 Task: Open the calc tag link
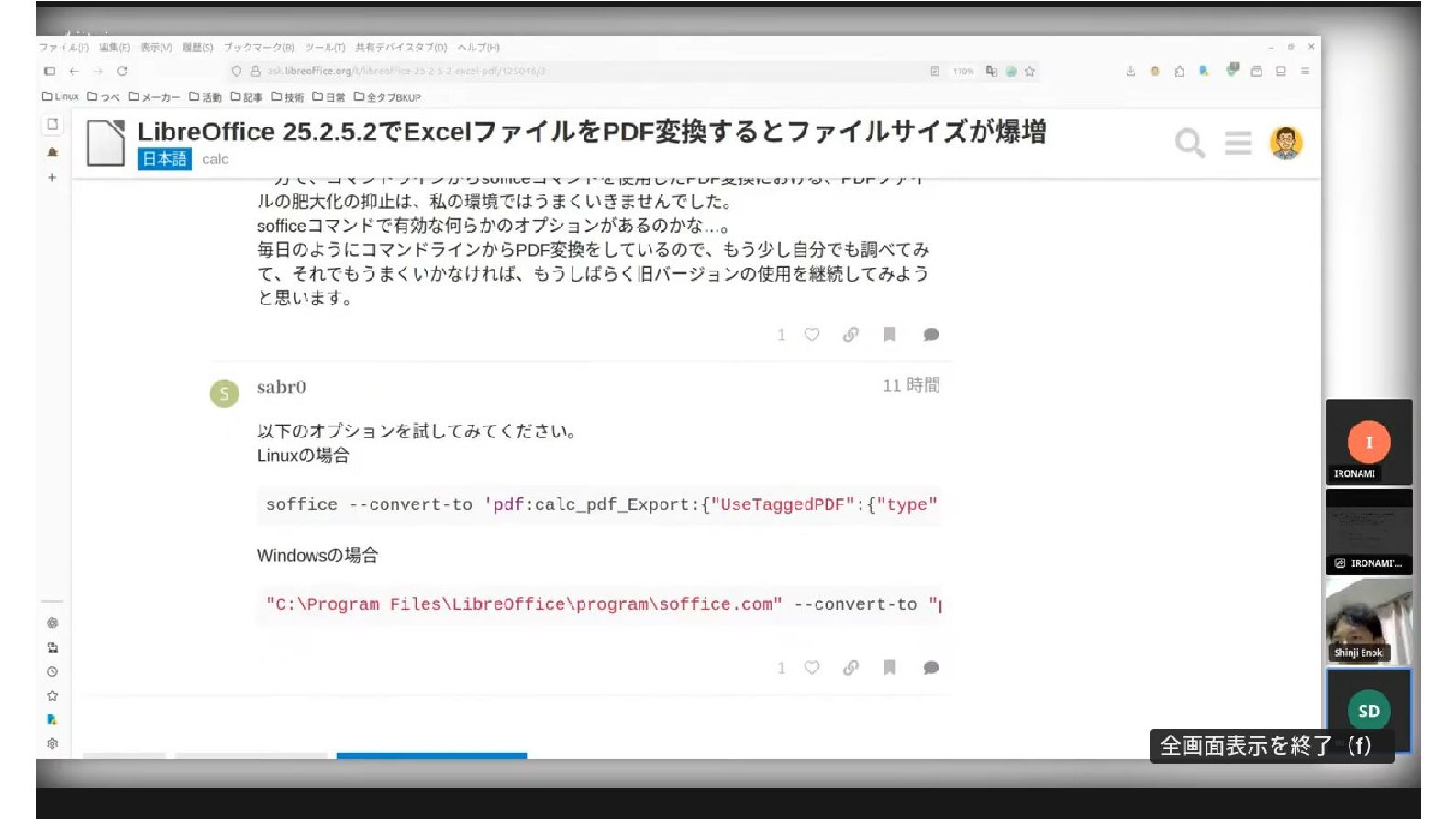point(215,160)
